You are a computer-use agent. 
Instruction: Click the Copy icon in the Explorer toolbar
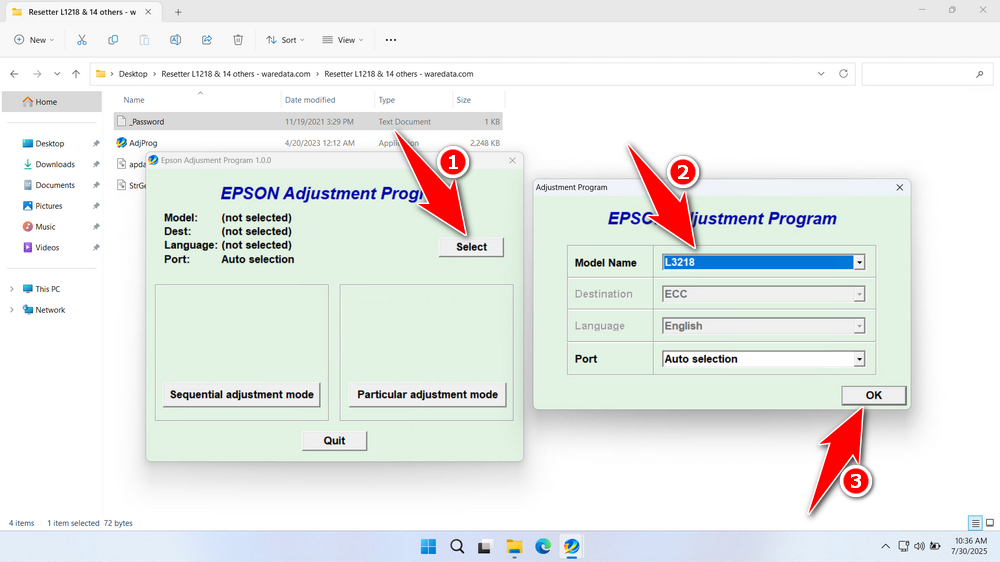[x=113, y=40]
